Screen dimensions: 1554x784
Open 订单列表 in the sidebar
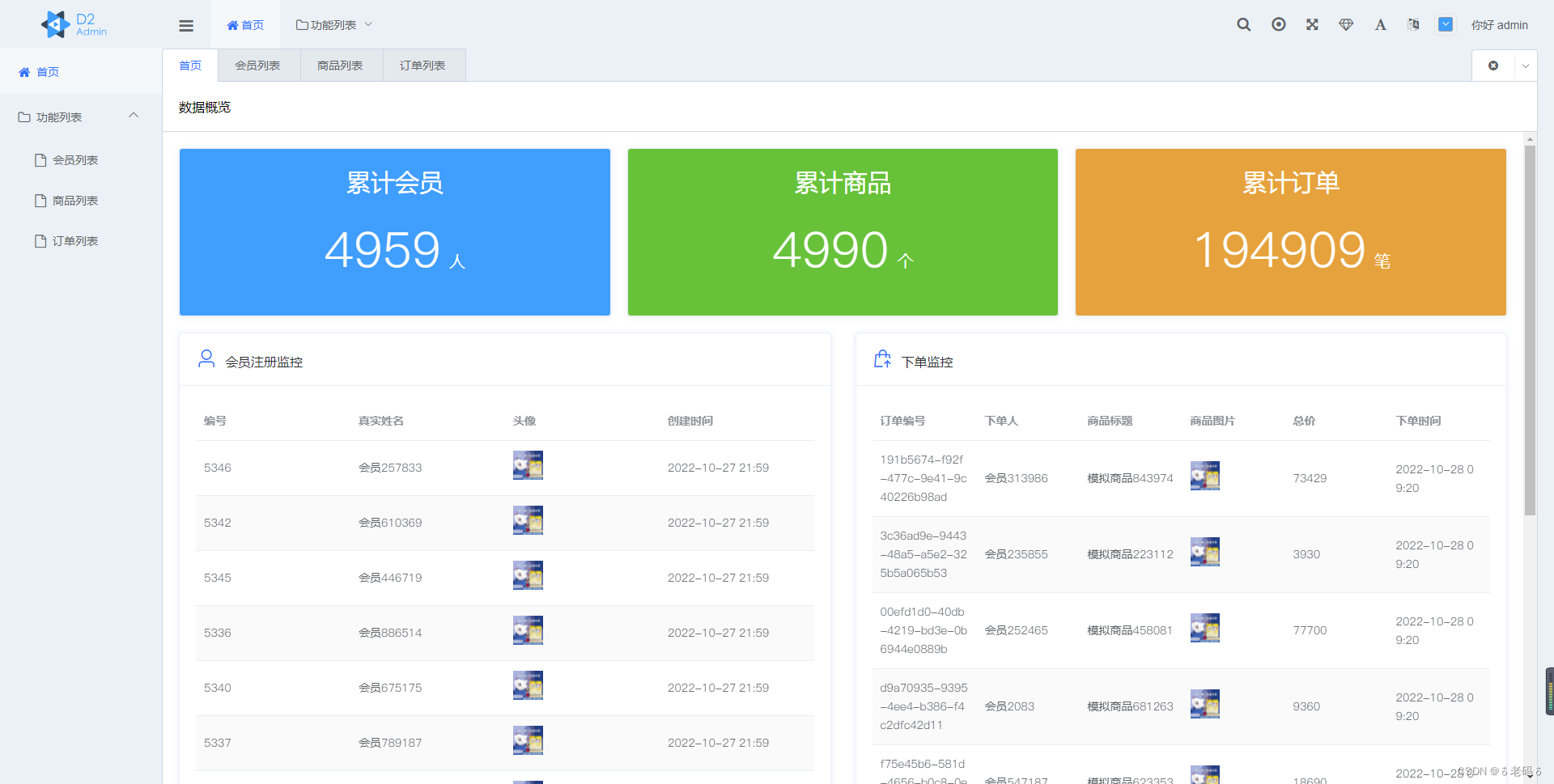(81, 241)
